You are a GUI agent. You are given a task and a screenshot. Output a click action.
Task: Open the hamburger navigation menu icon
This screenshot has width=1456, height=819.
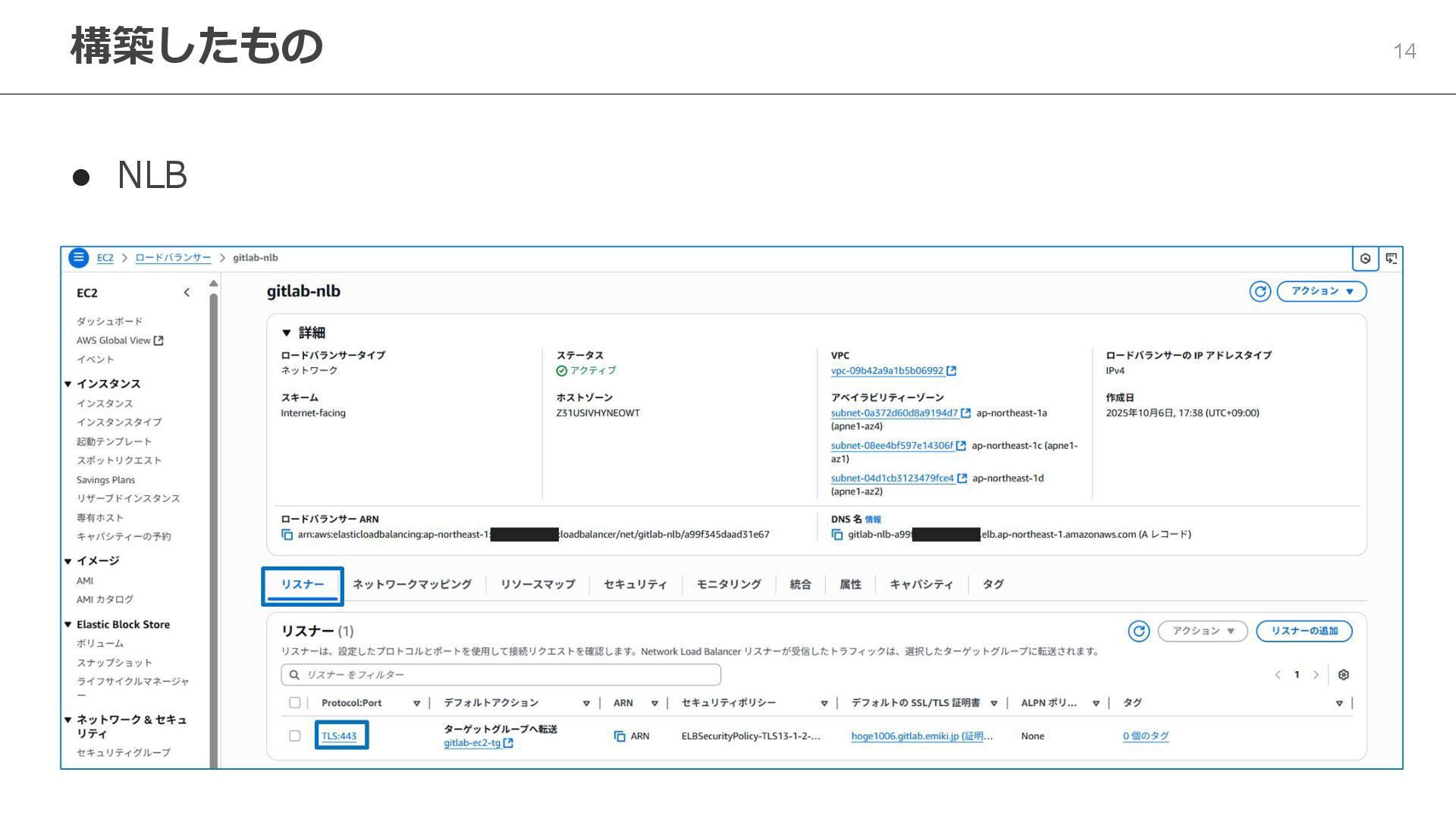[x=78, y=258]
